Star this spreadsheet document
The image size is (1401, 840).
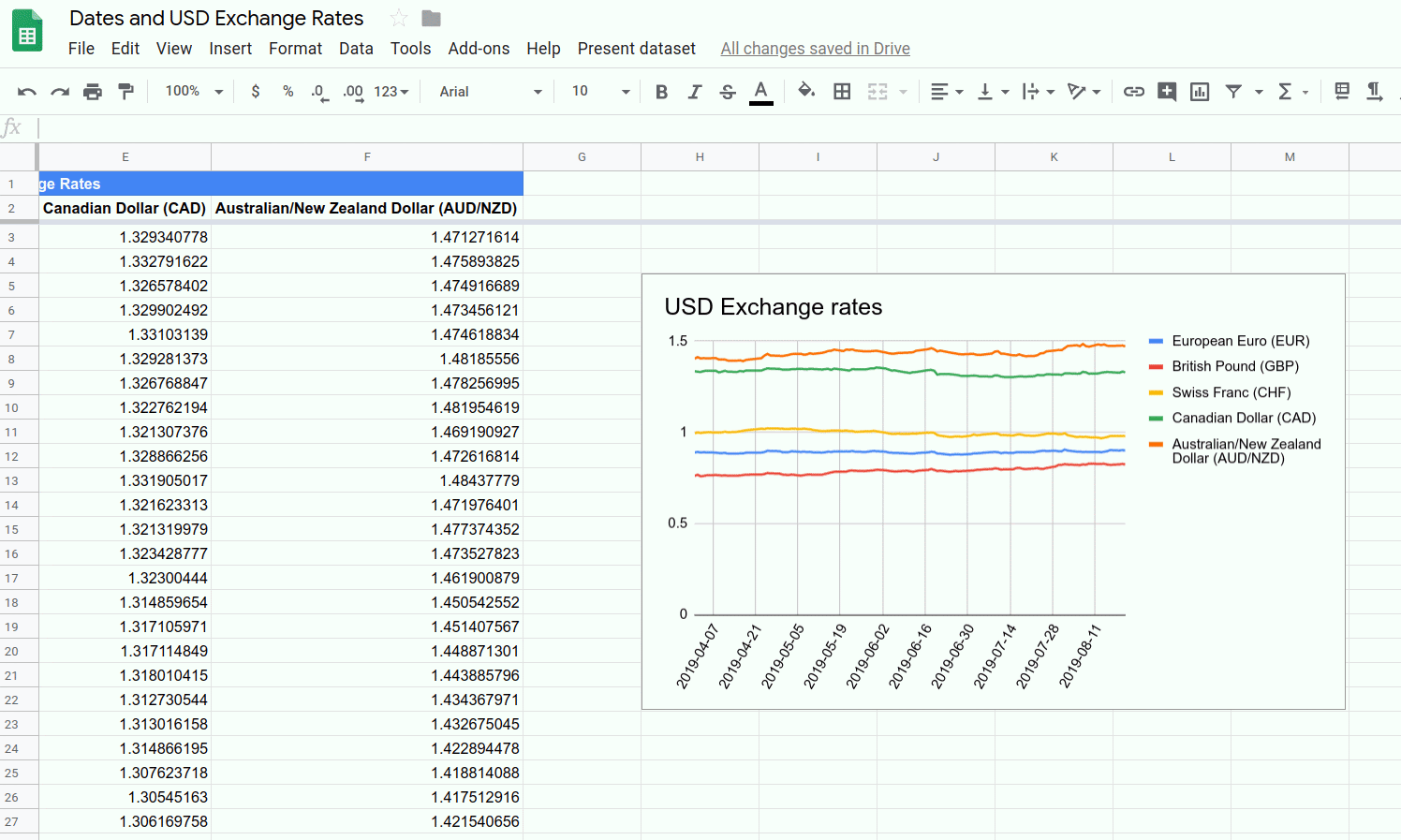click(399, 19)
